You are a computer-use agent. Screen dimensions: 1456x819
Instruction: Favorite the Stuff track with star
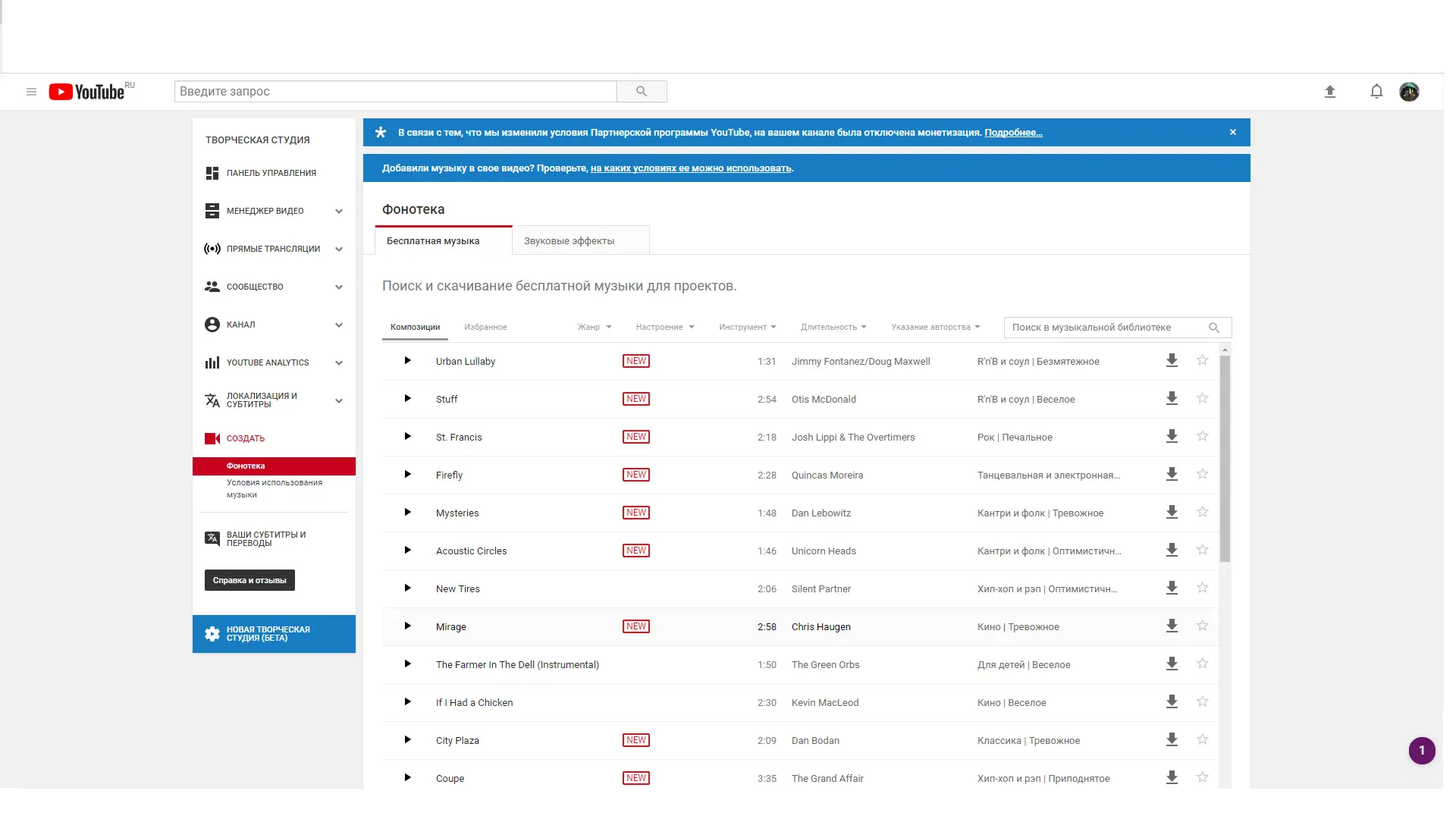pyautogui.click(x=1202, y=399)
